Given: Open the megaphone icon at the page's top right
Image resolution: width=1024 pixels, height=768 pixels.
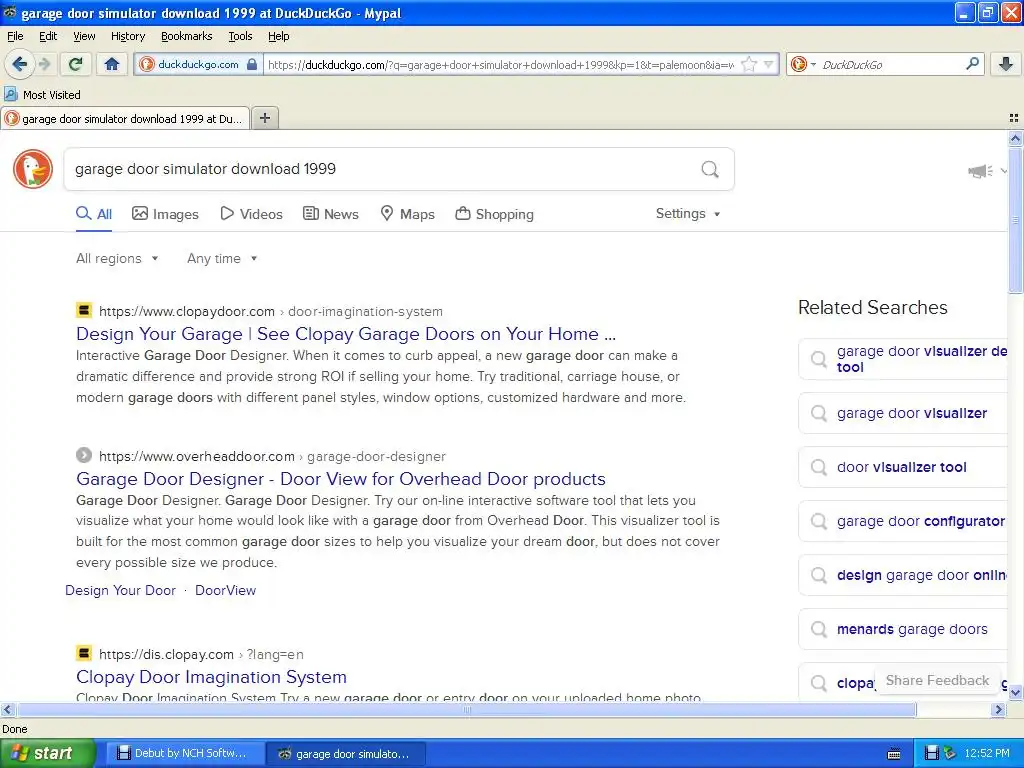Looking at the screenshot, I should (980, 171).
